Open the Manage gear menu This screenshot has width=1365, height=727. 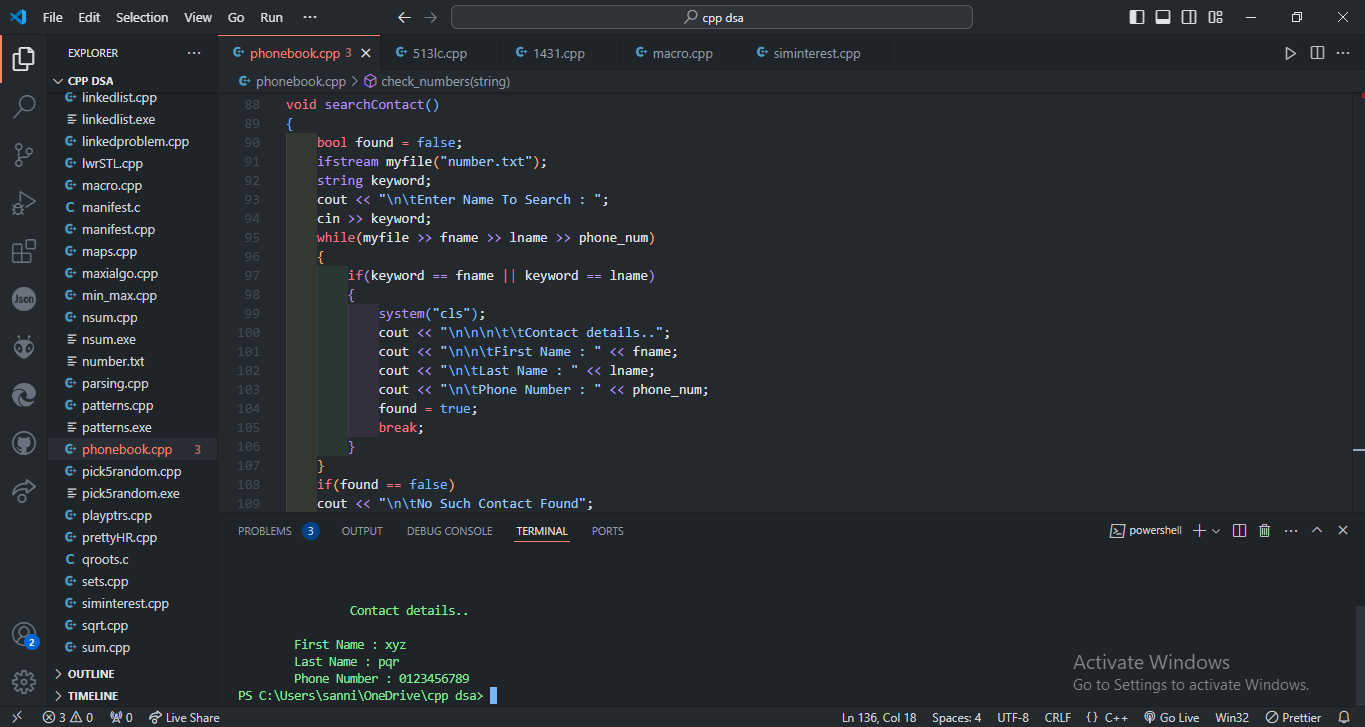pos(23,682)
